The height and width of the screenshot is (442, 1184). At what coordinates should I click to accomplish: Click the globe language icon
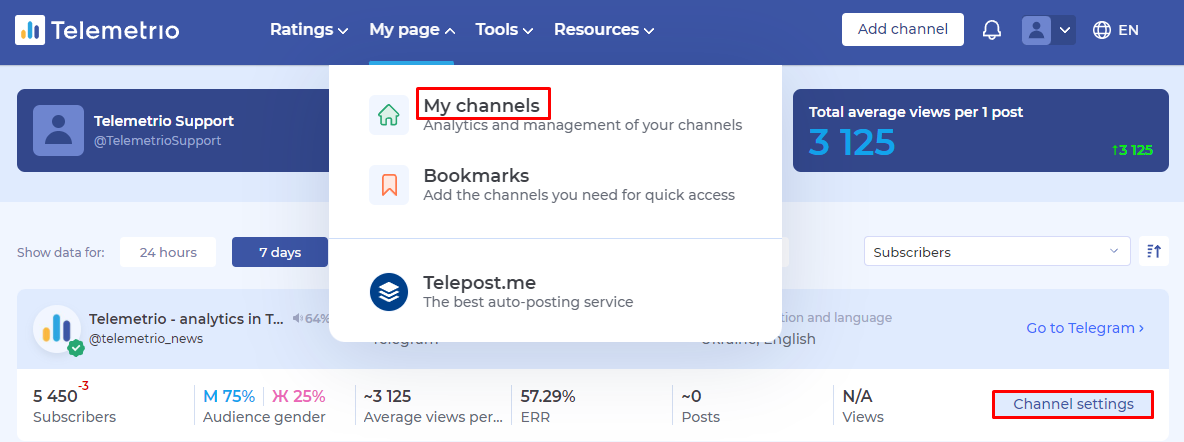[1102, 30]
